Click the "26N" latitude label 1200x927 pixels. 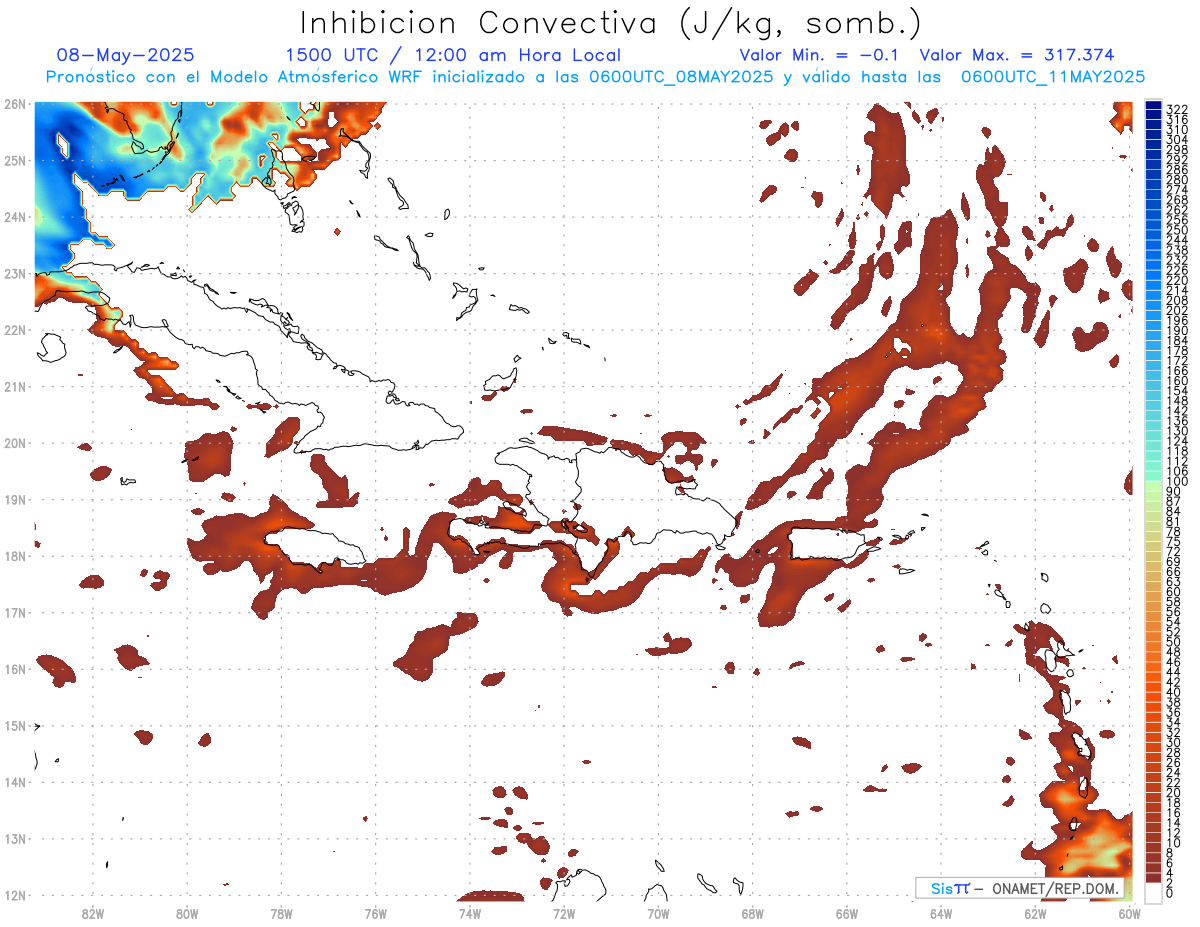pyautogui.click(x=14, y=104)
